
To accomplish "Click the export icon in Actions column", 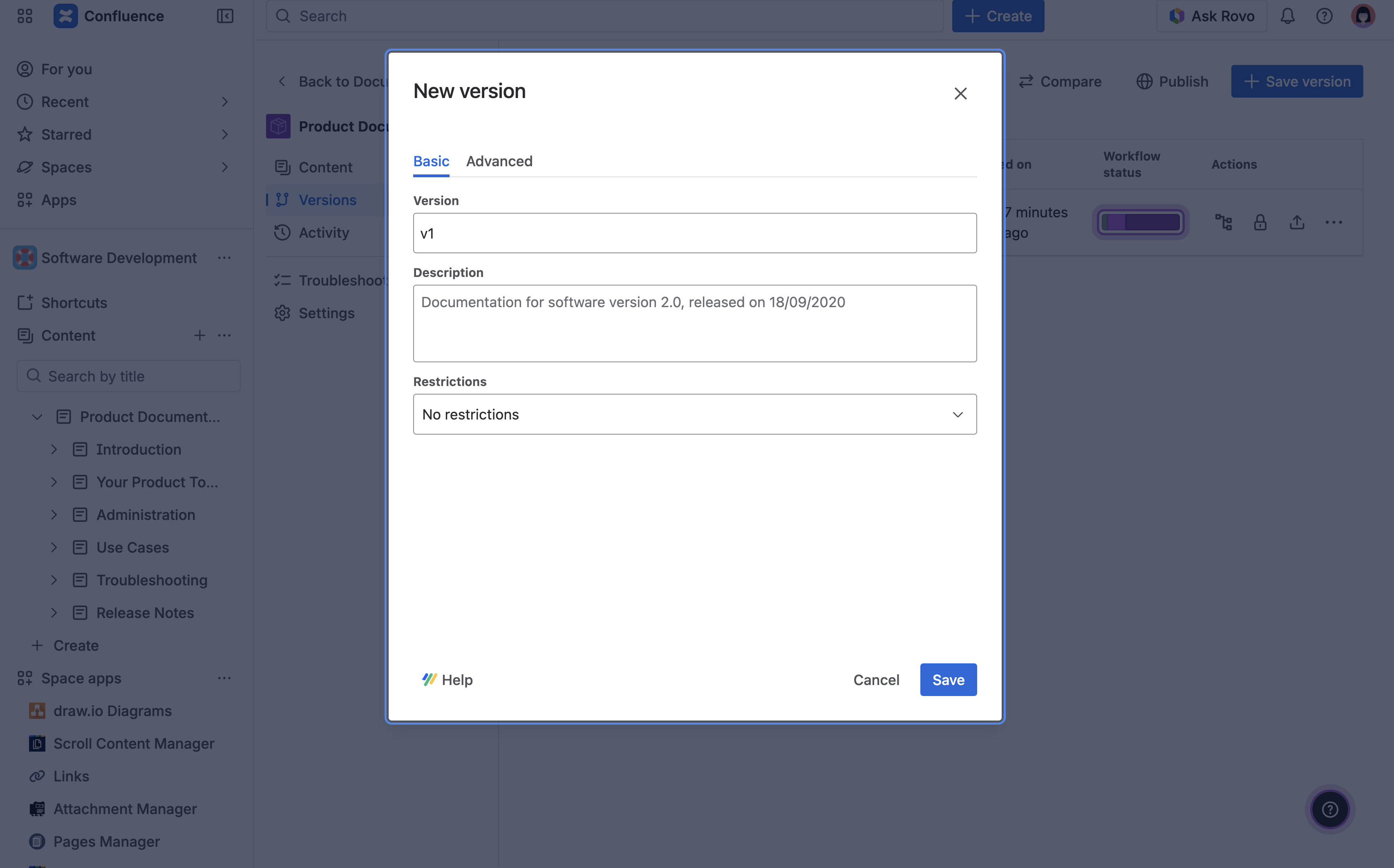I will click(1297, 222).
